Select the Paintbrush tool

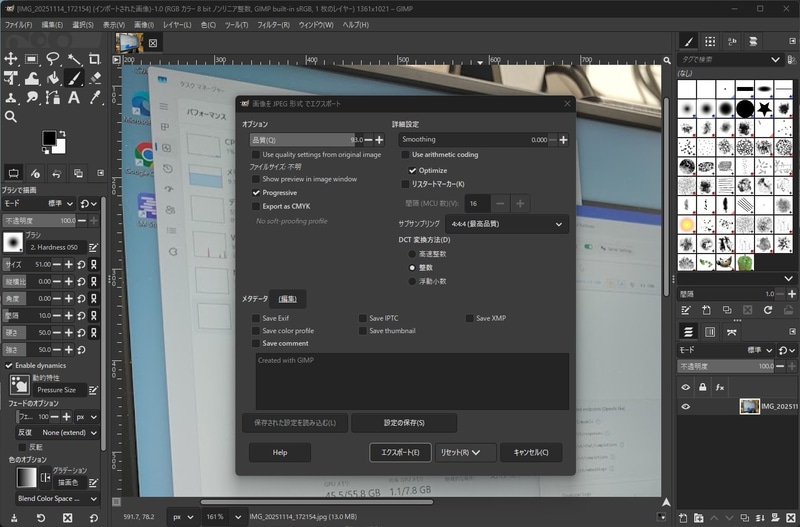click(x=74, y=78)
